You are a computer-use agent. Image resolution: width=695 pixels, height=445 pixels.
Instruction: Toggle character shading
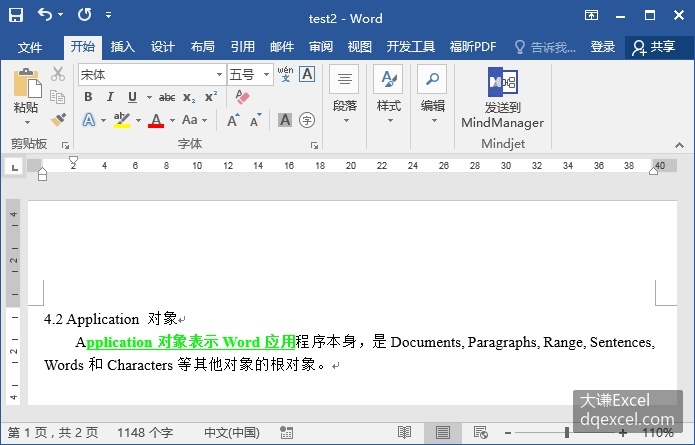(x=285, y=120)
